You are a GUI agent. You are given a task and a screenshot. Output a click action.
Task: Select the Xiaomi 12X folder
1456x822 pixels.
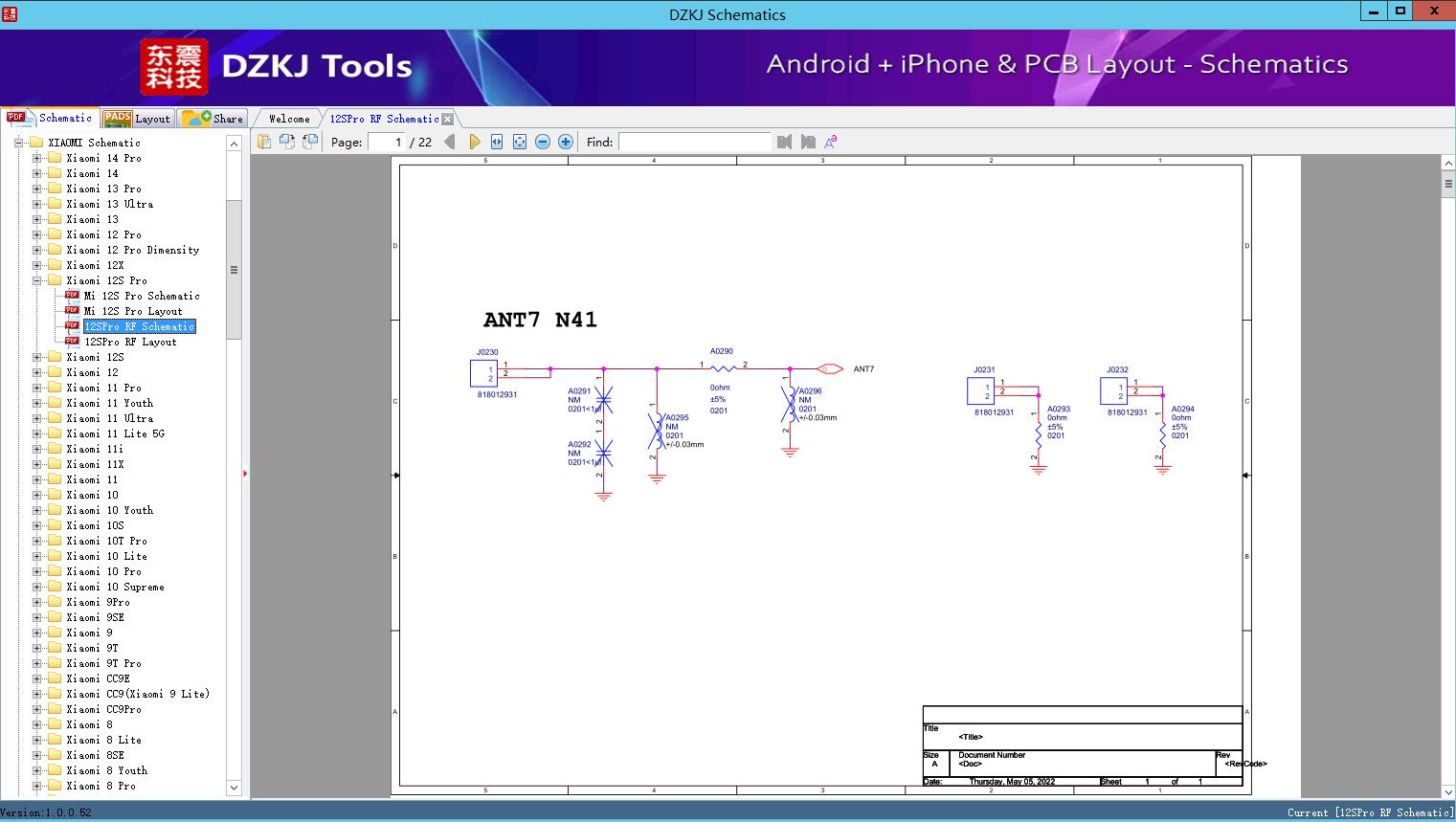[x=96, y=265]
